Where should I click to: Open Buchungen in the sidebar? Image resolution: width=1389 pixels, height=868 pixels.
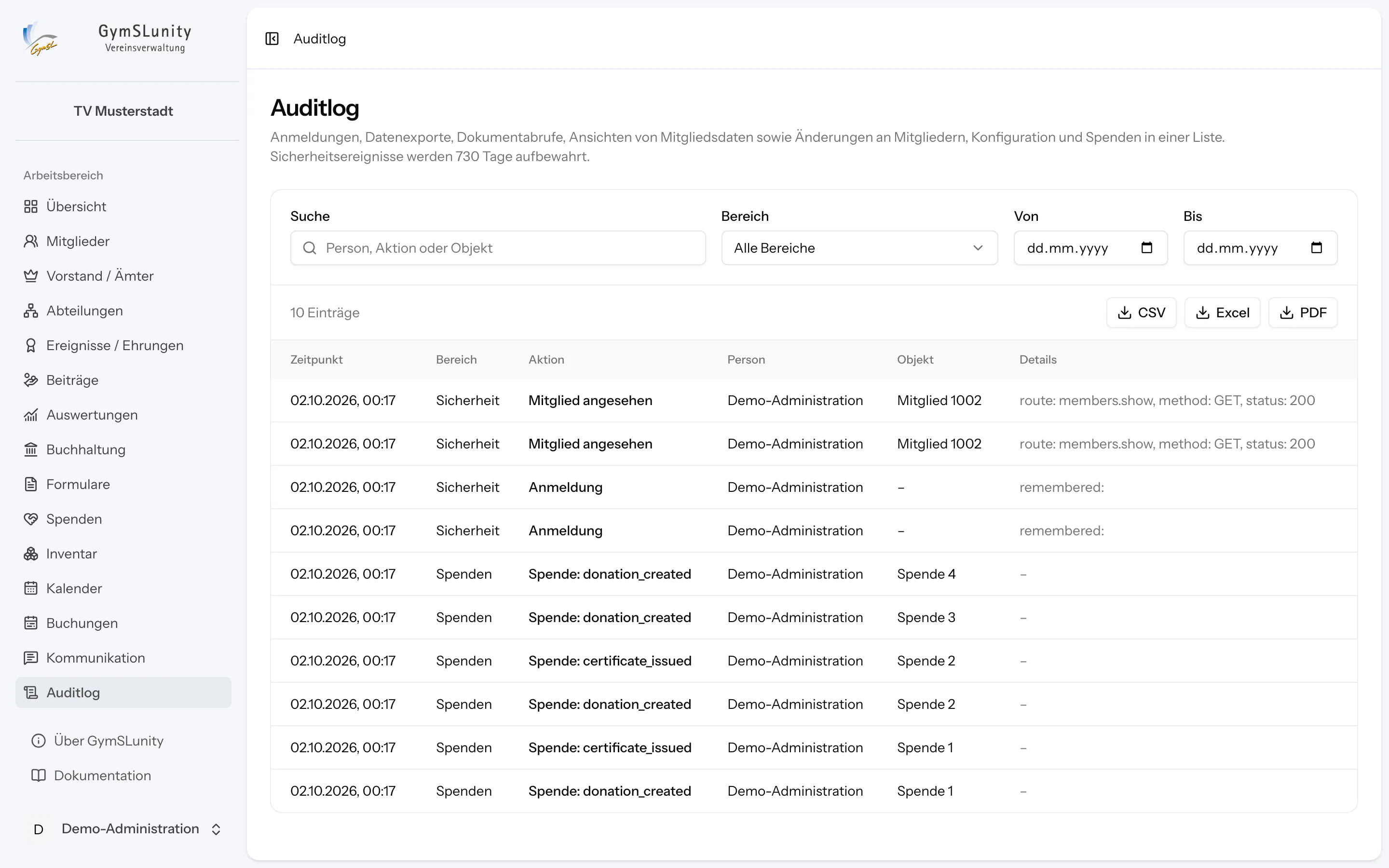(x=123, y=623)
